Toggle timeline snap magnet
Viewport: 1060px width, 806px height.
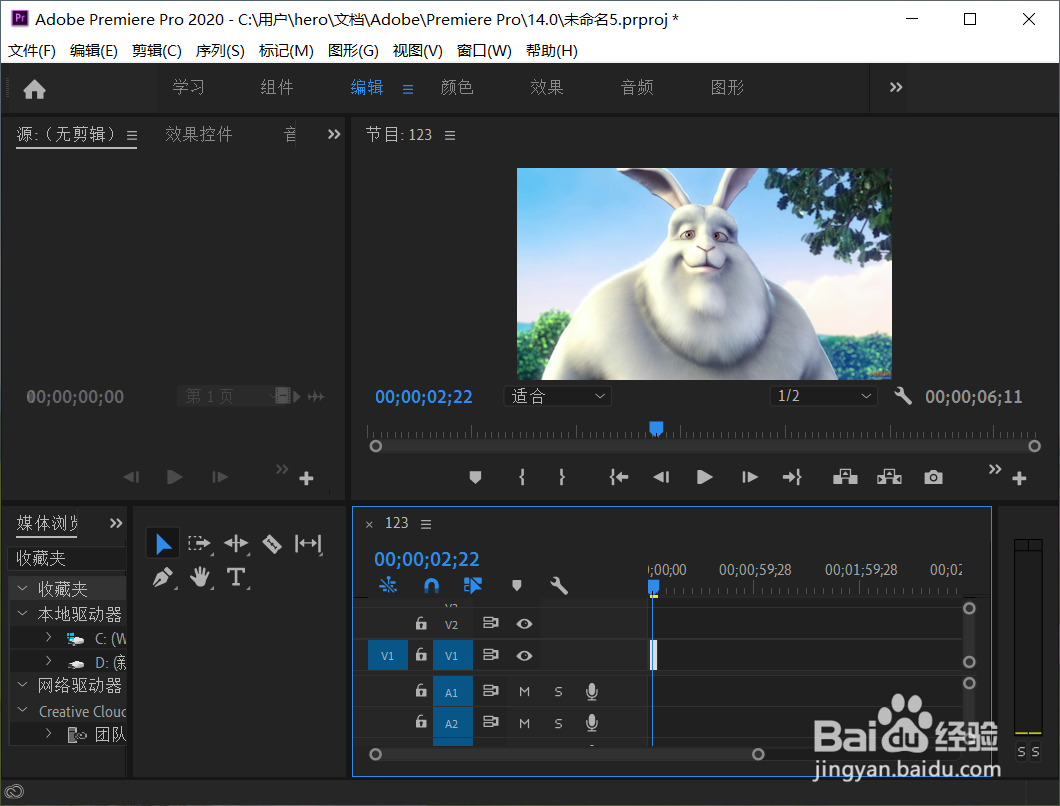pos(431,586)
